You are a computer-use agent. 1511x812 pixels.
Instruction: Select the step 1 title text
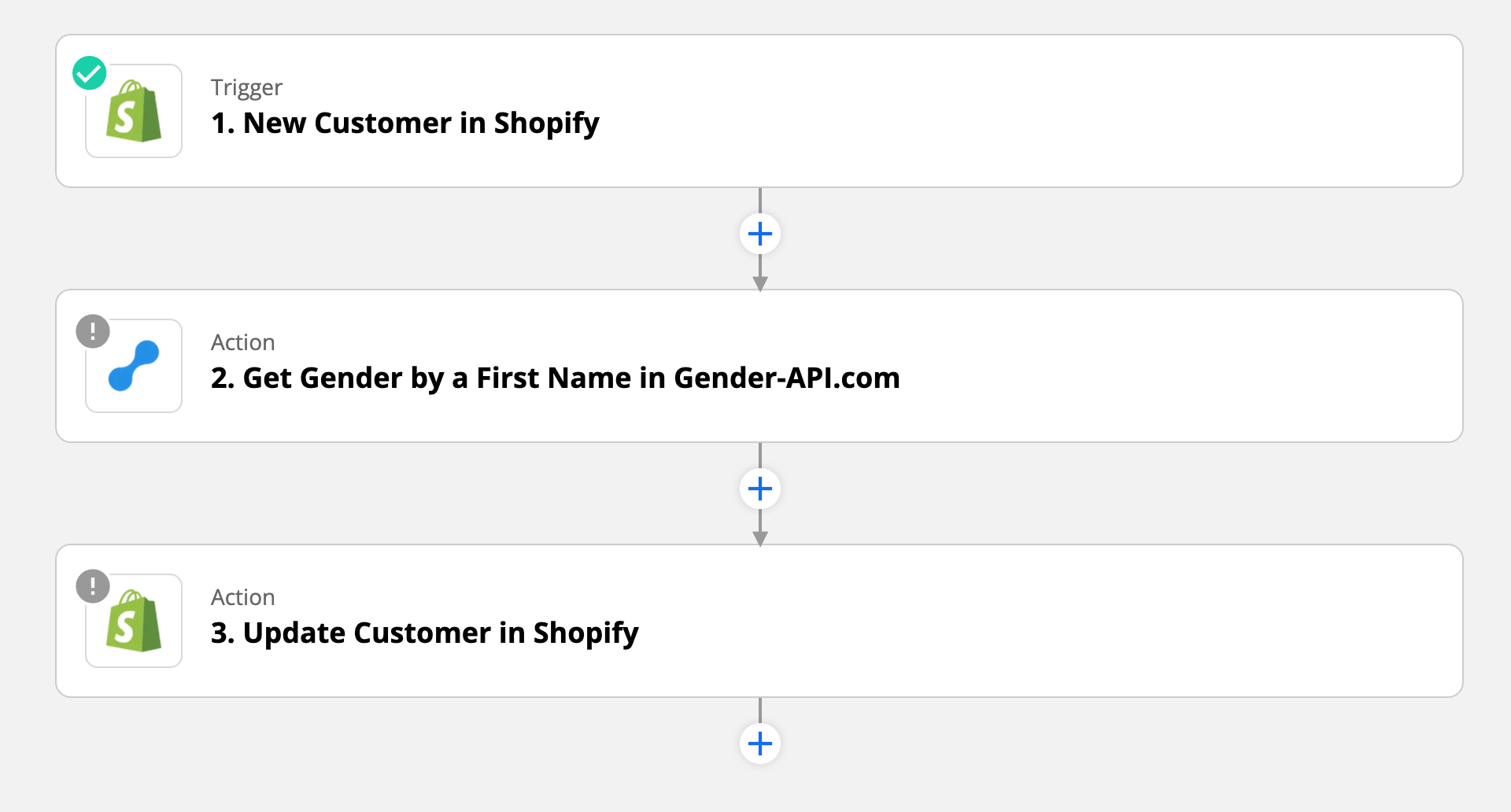(405, 123)
